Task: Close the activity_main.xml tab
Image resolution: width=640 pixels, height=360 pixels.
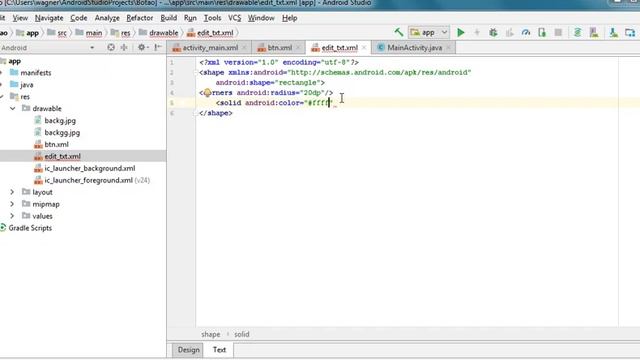Action: pos(244,48)
